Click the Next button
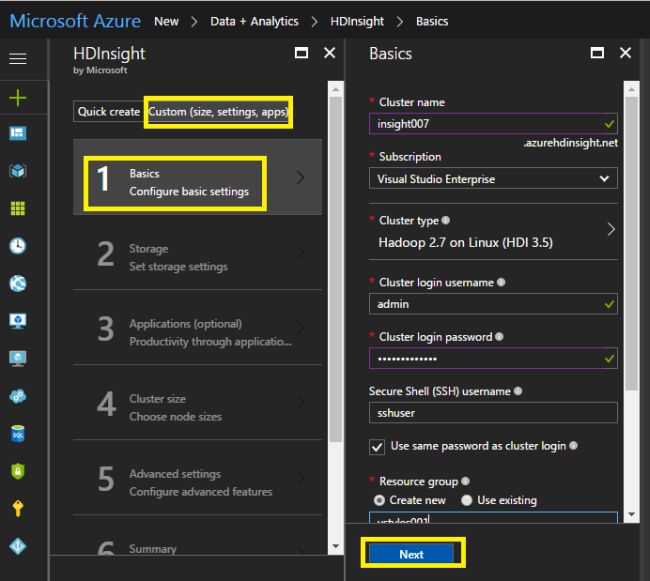The image size is (650, 581). (x=411, y=554)
